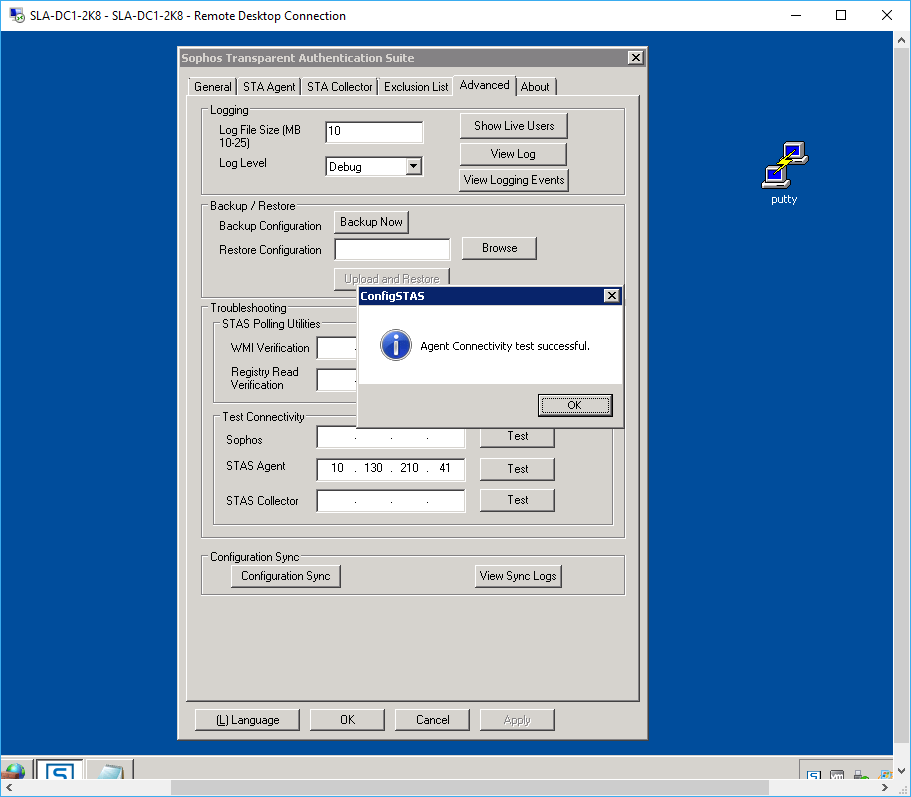The image size is (911, 797).
Task: Click the 'Agent Connectivity test successful.' message text
Action: (x=505, y=346)
